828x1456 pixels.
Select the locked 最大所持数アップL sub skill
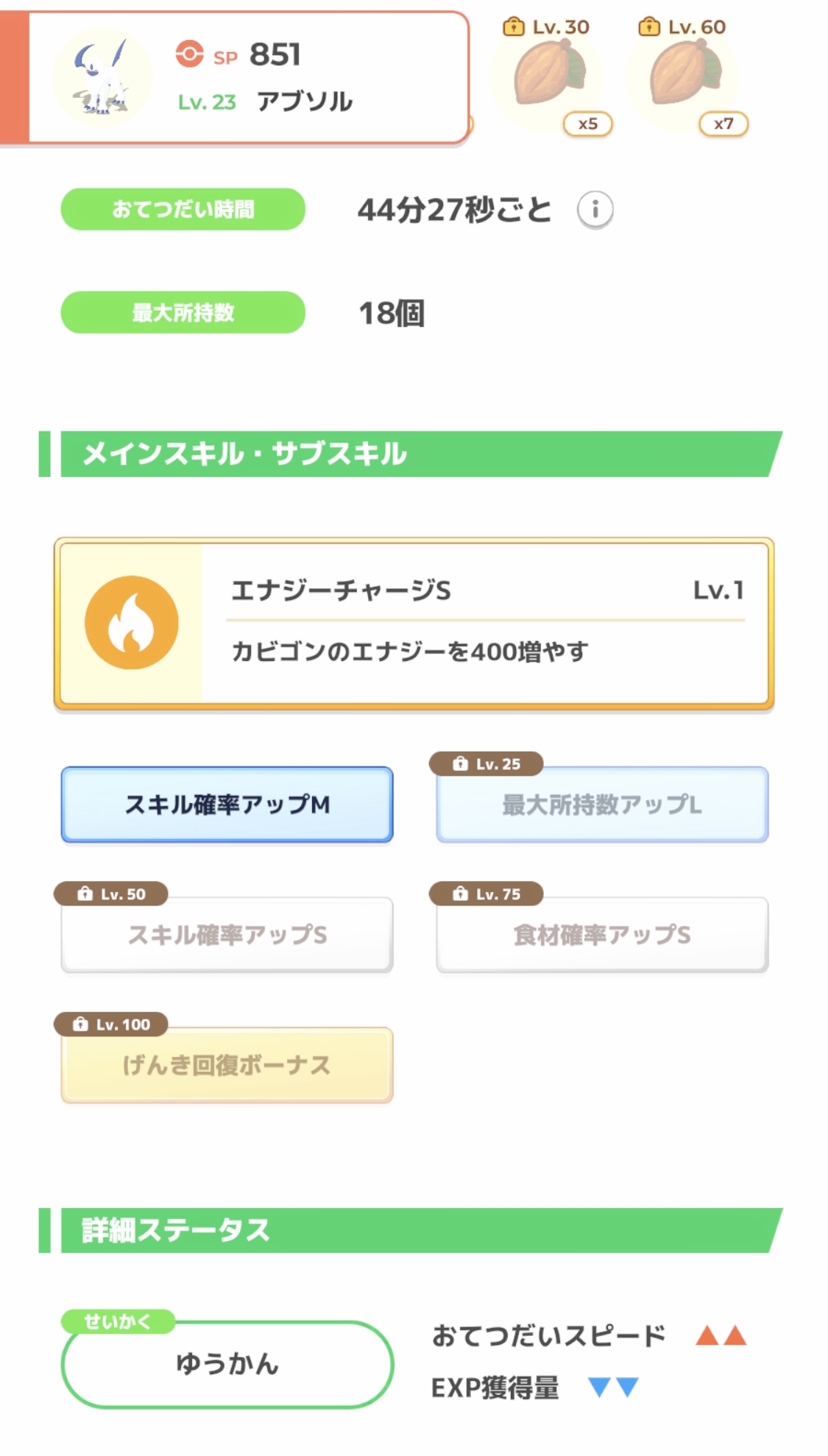pyautogui.click(x=602, y=805)
